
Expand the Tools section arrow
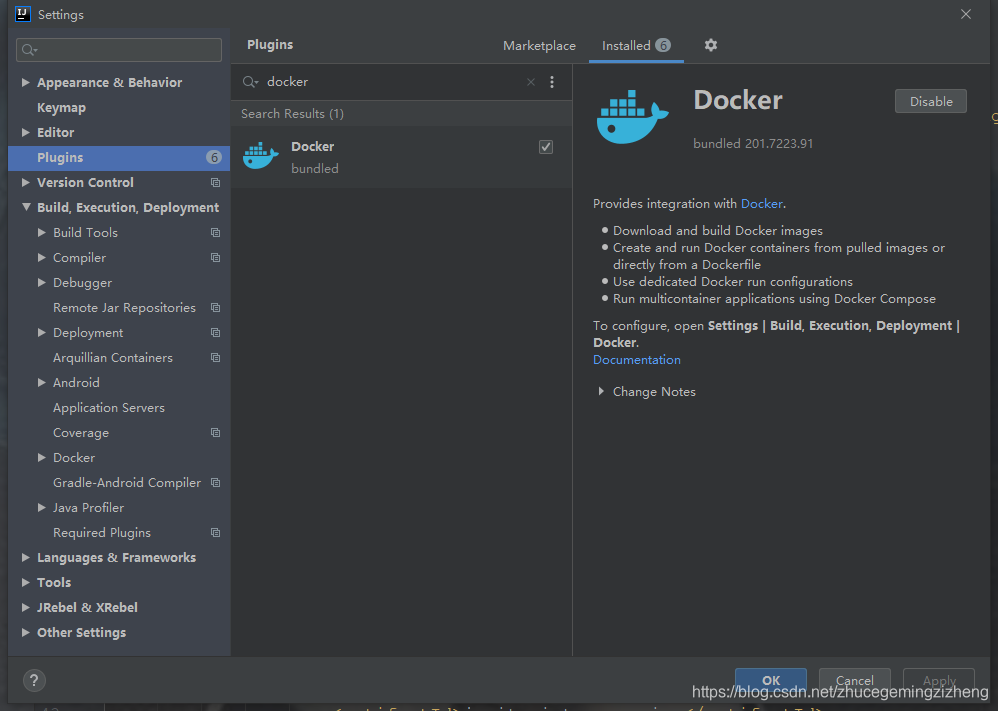click(x=25, y=582)
